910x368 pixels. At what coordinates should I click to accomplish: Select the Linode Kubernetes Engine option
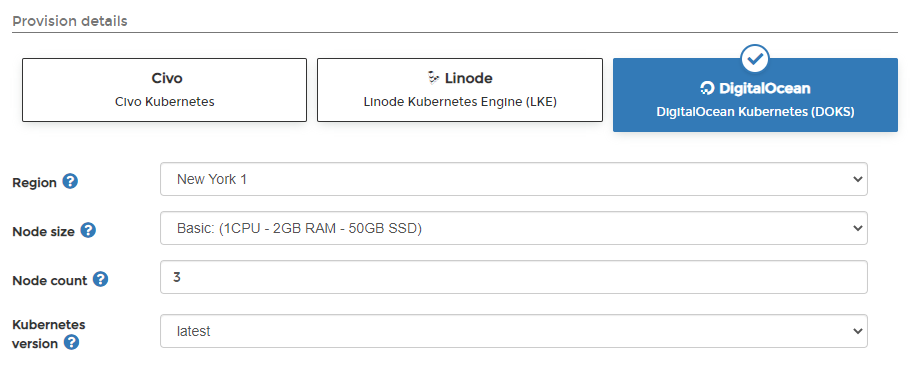click(x=460, y=90)
